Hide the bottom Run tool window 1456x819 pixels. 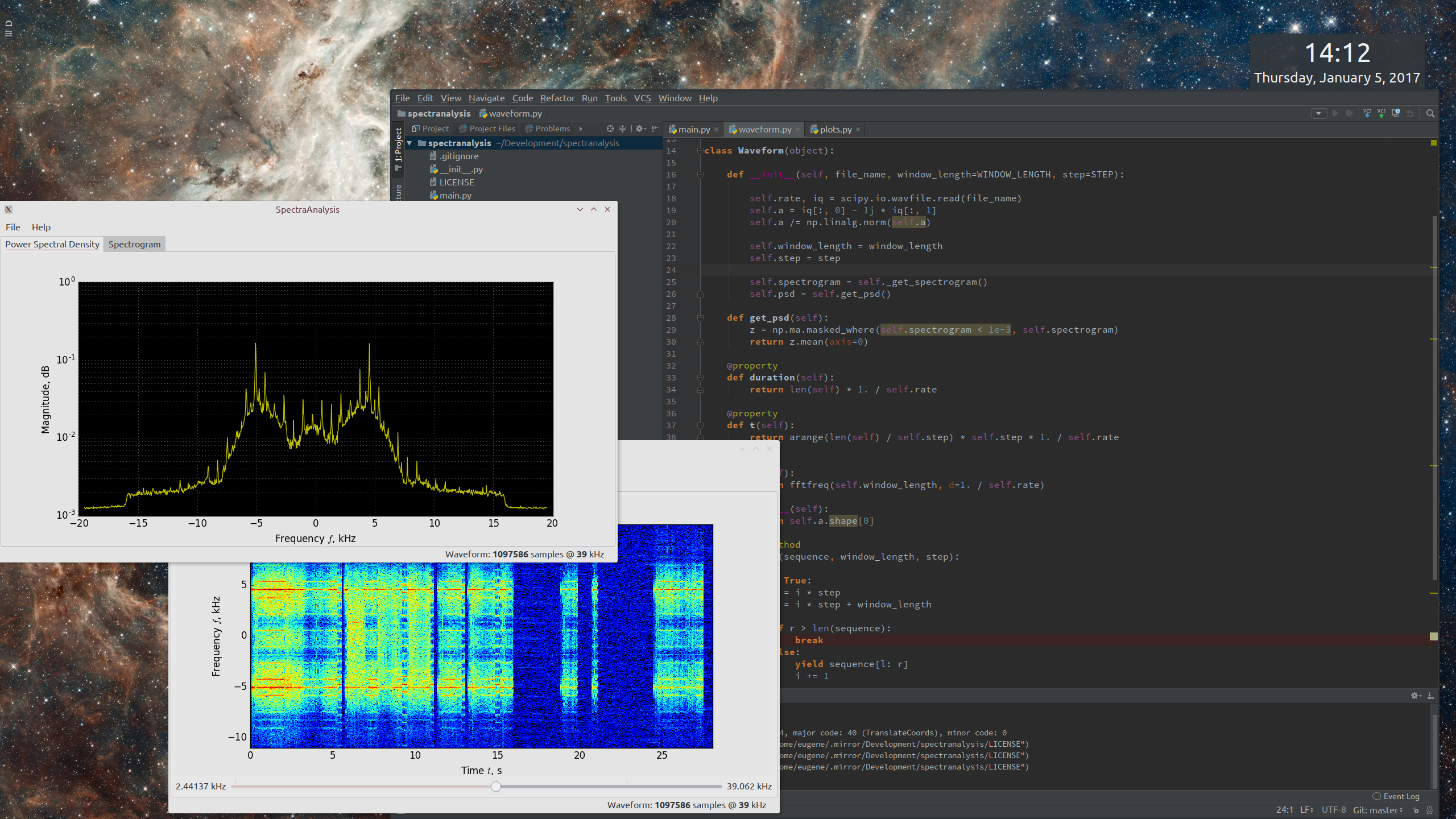pos(1430,696)
